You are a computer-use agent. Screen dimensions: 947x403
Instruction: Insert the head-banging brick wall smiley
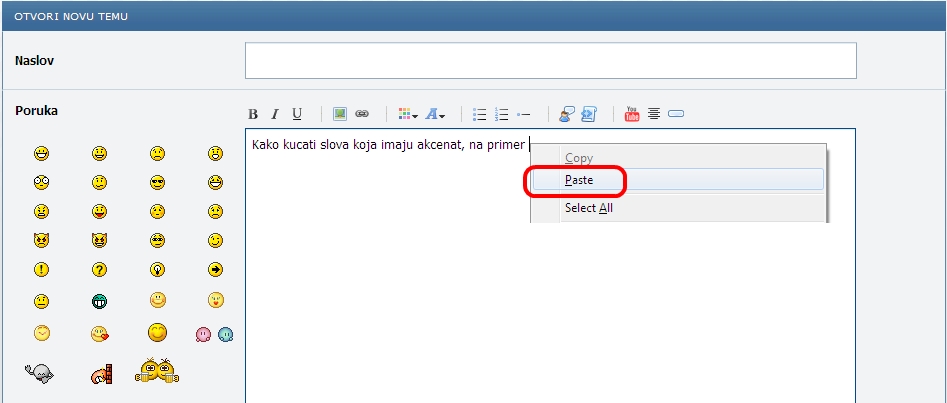pyautogui.click(x=100, y=375)
